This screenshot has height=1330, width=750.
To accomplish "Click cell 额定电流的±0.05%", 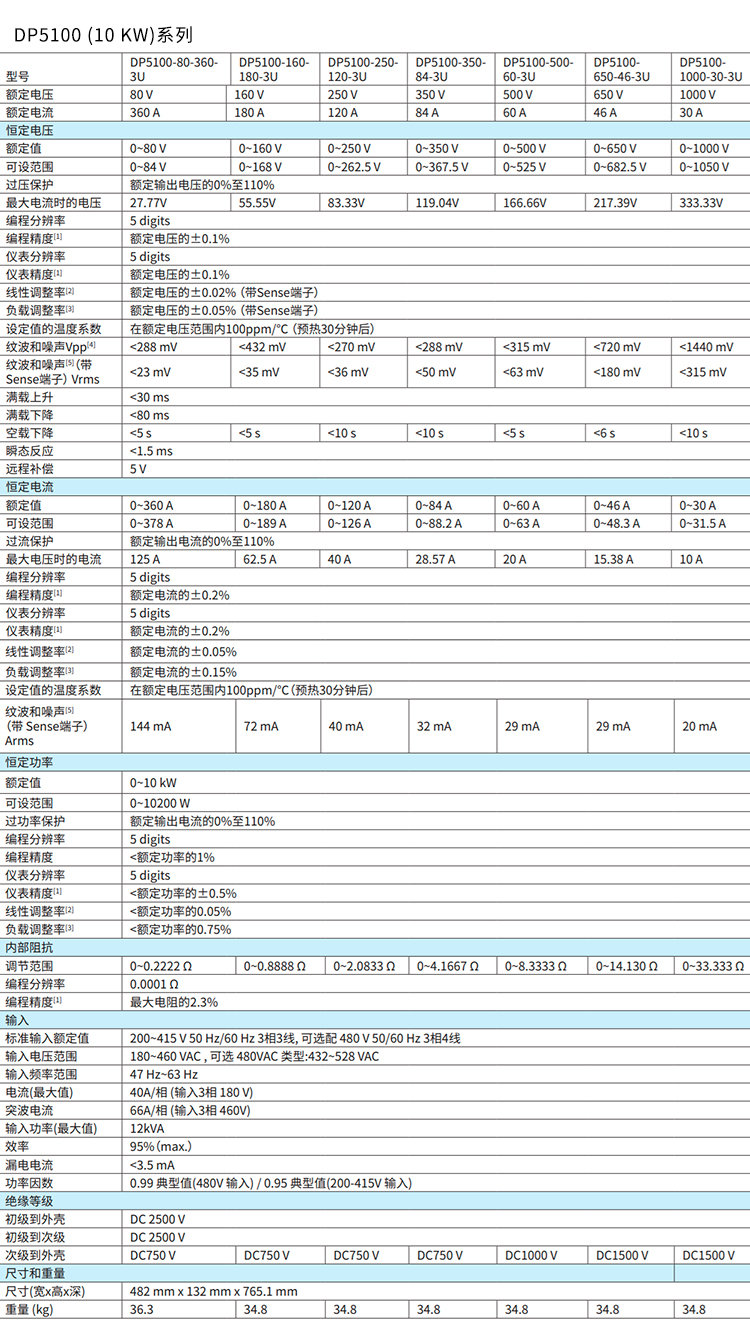I will pyautogui.click(x=183, y=652).
